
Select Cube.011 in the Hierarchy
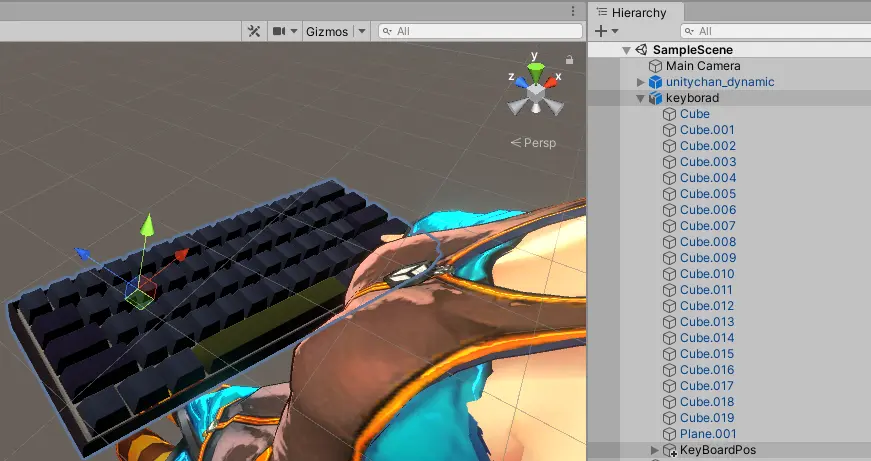[707, 290]
